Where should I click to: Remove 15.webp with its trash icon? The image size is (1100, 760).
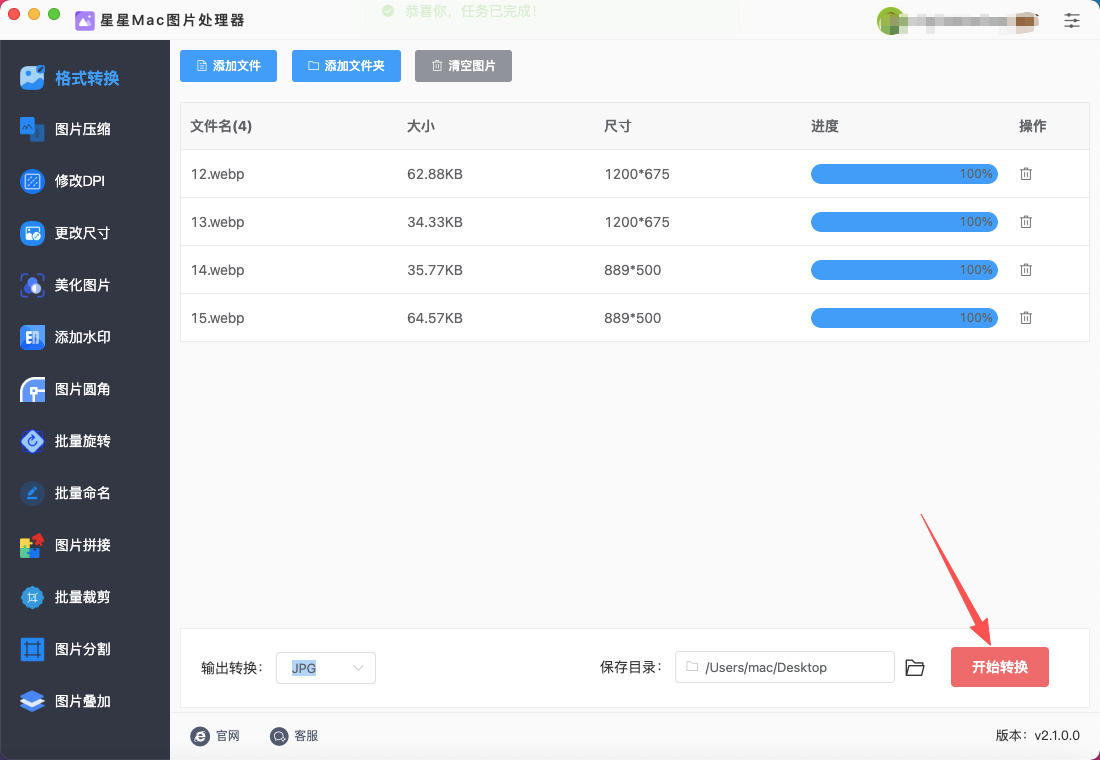[x=1025, y=318]
